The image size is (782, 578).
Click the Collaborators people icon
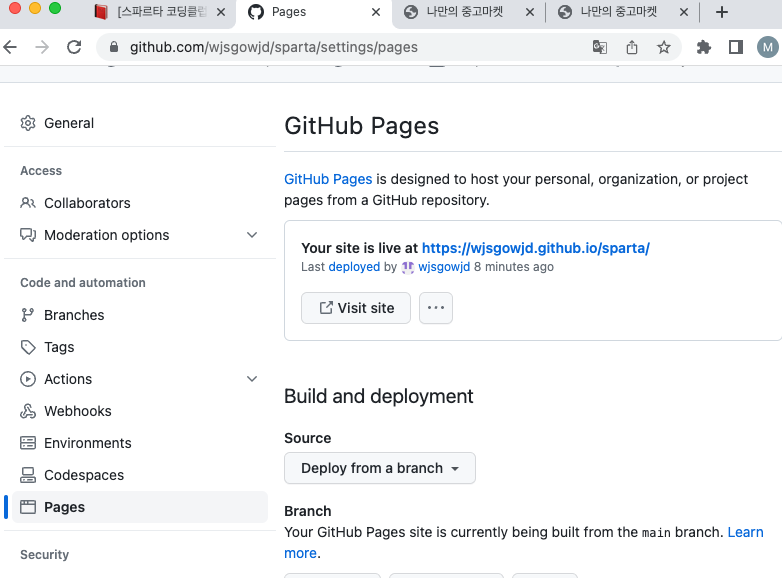coord(28,203)
